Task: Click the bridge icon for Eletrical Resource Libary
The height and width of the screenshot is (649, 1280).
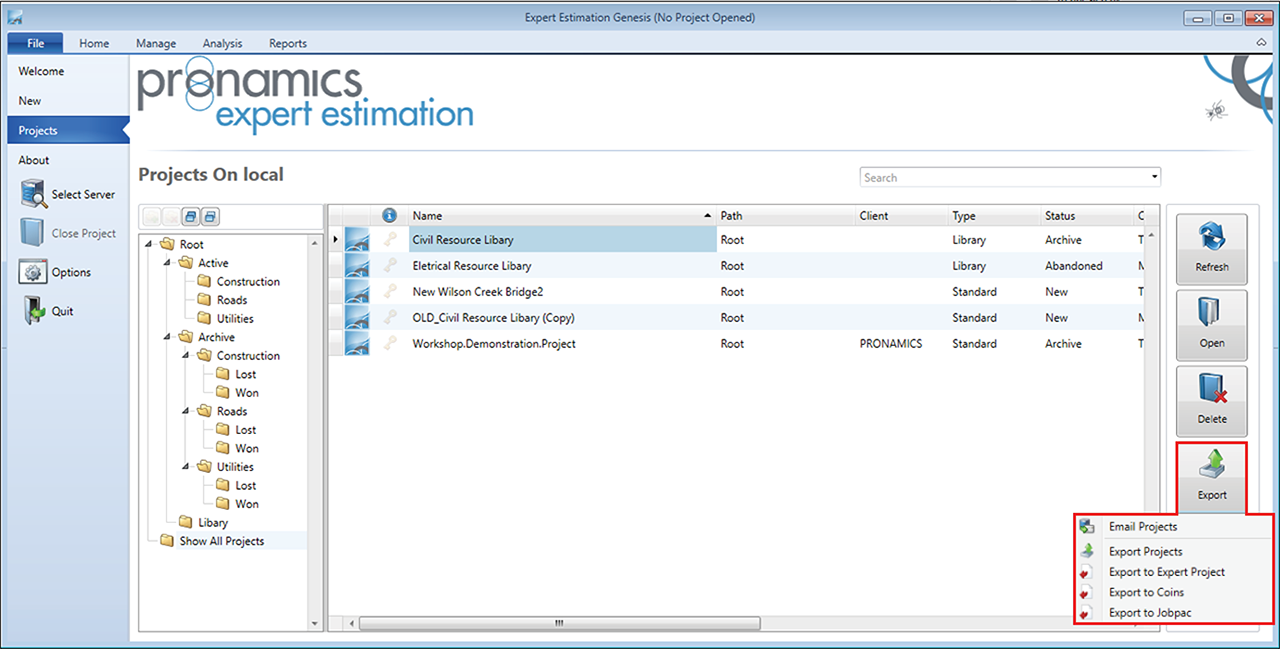Action: pyautogui.click(x=357, y=267)
